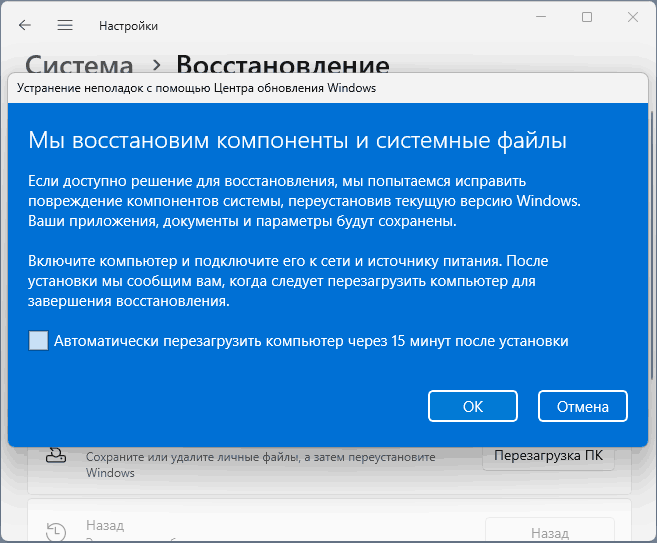Click heading Мы восстановим компоненты и системные файлы

coord(297,140)
